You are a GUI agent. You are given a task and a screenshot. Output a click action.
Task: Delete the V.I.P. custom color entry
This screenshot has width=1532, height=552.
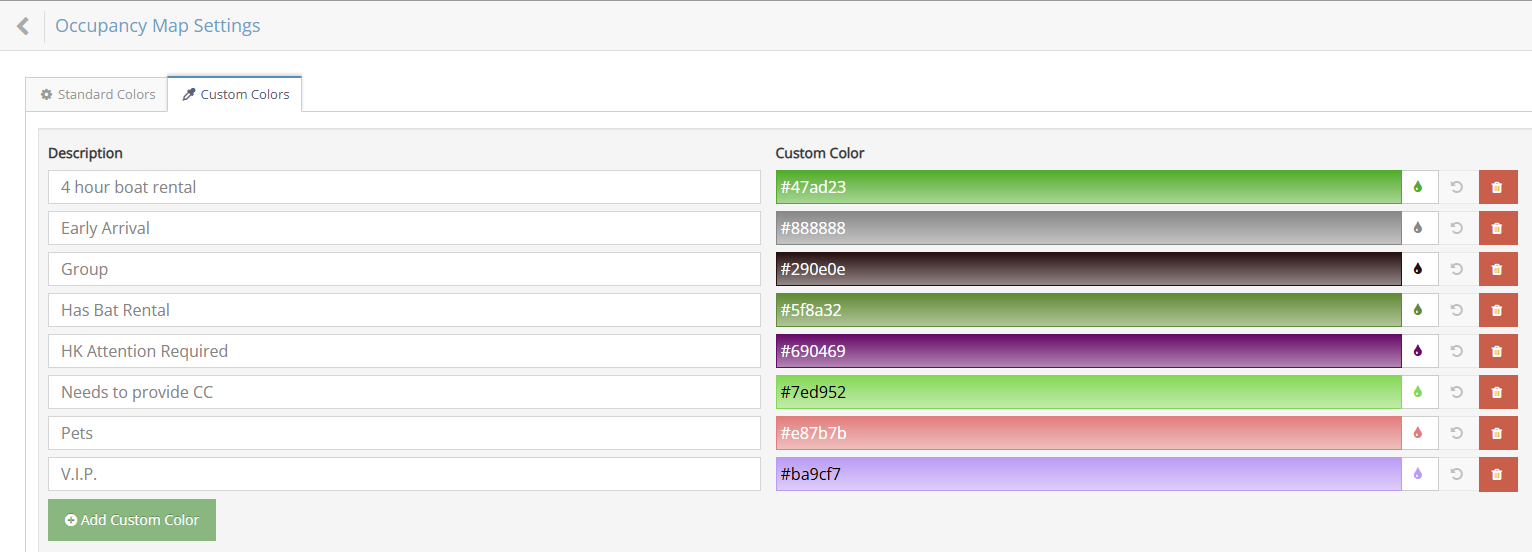pyautogui.click(x=1497, y=474)
